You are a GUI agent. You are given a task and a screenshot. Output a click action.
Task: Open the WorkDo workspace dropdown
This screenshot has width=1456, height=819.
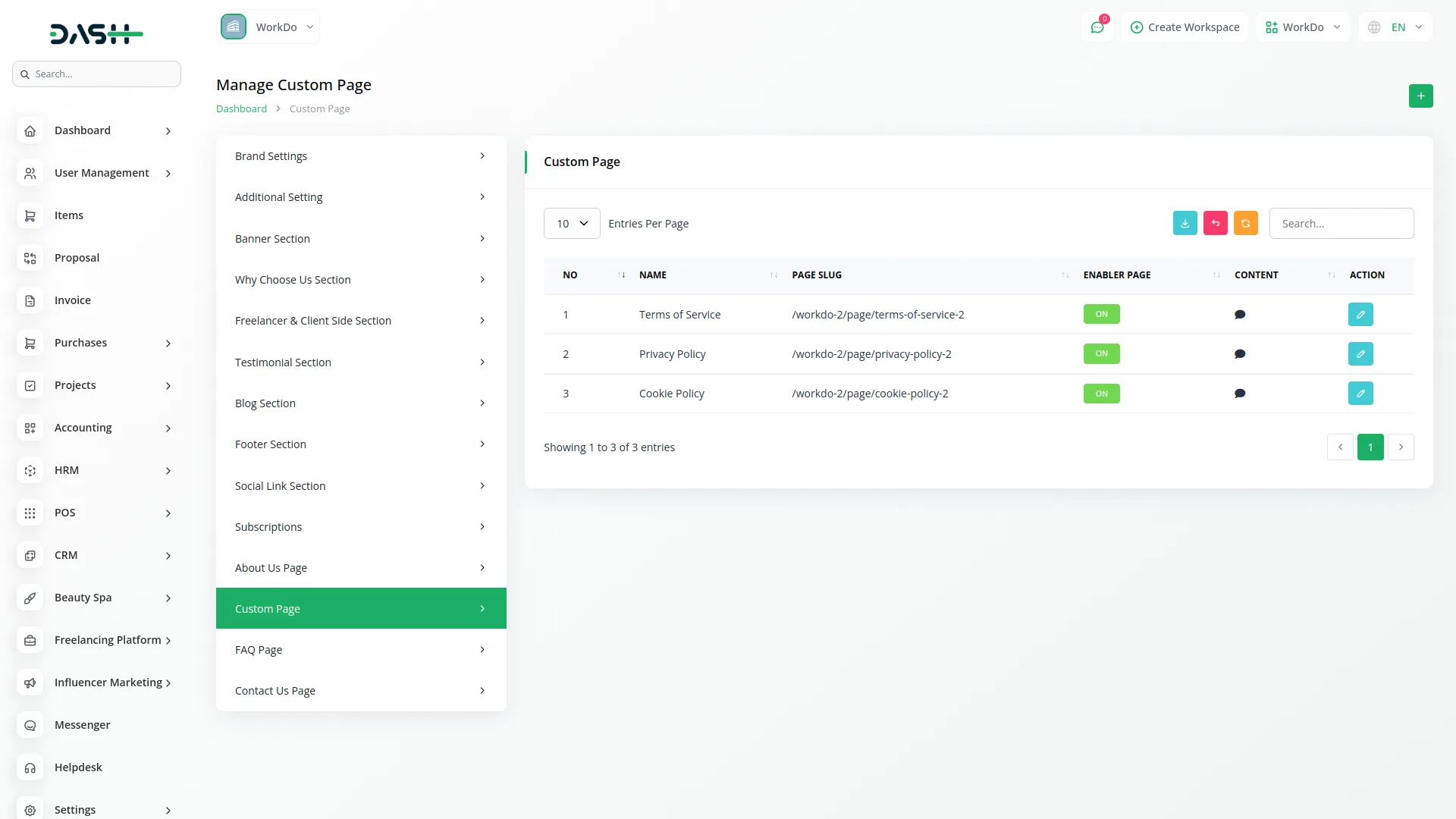click(x=1301, y=27)
